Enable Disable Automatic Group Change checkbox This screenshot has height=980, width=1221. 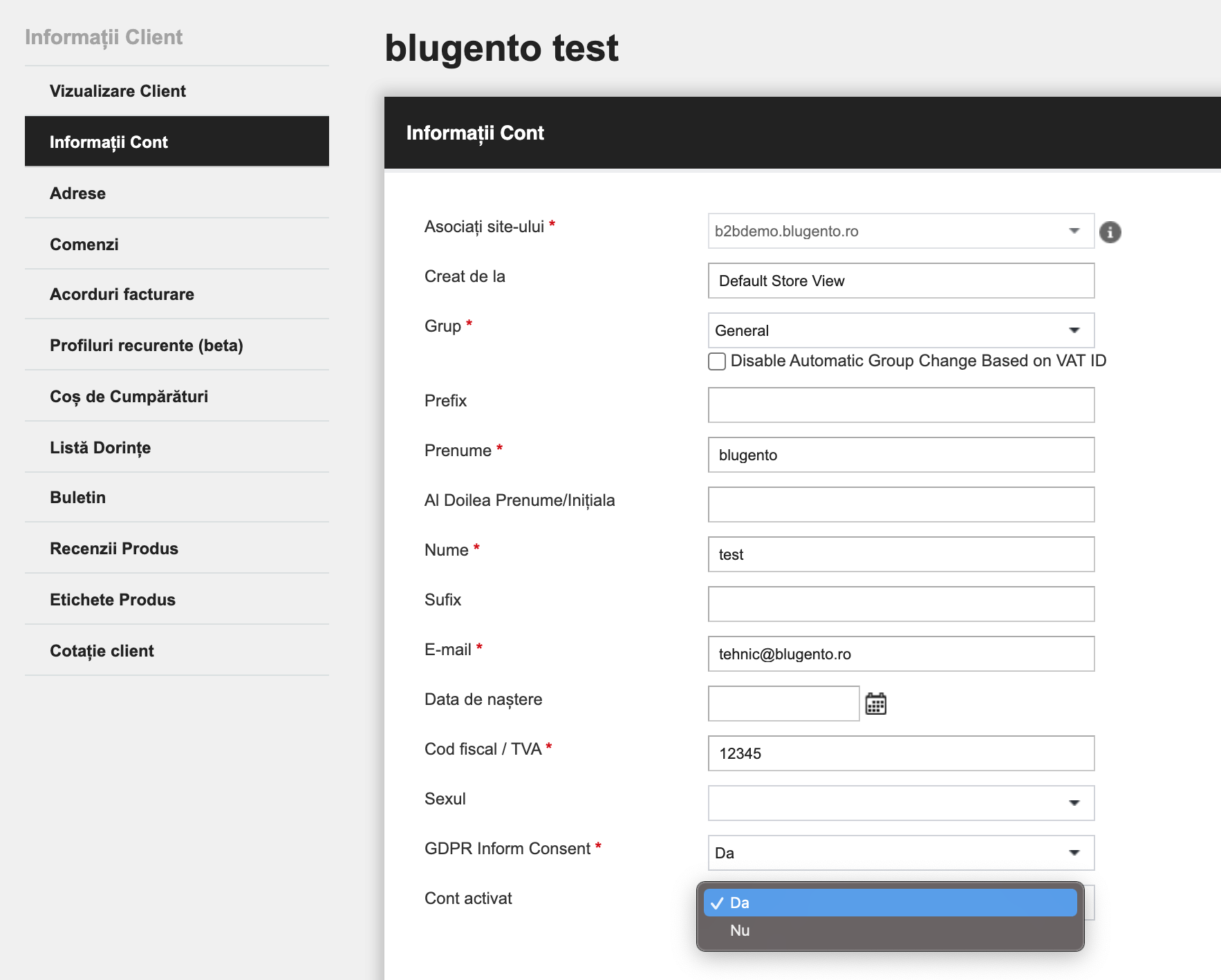[x=717, y=361]
